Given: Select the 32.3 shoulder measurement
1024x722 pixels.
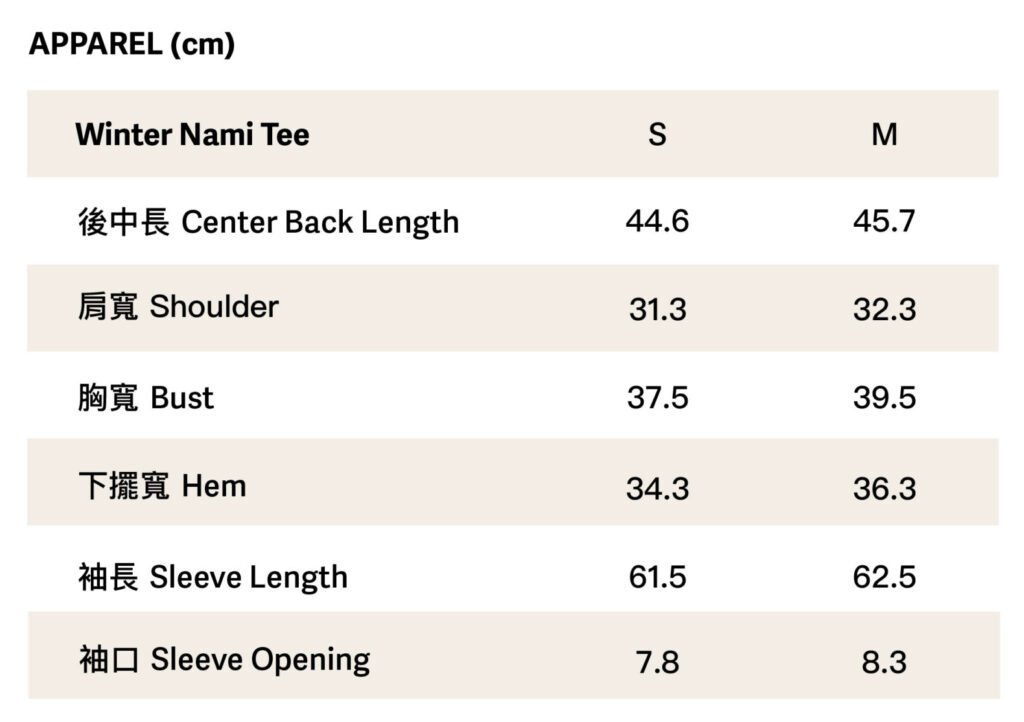Looking at the screenshot, I should (884, 309).
